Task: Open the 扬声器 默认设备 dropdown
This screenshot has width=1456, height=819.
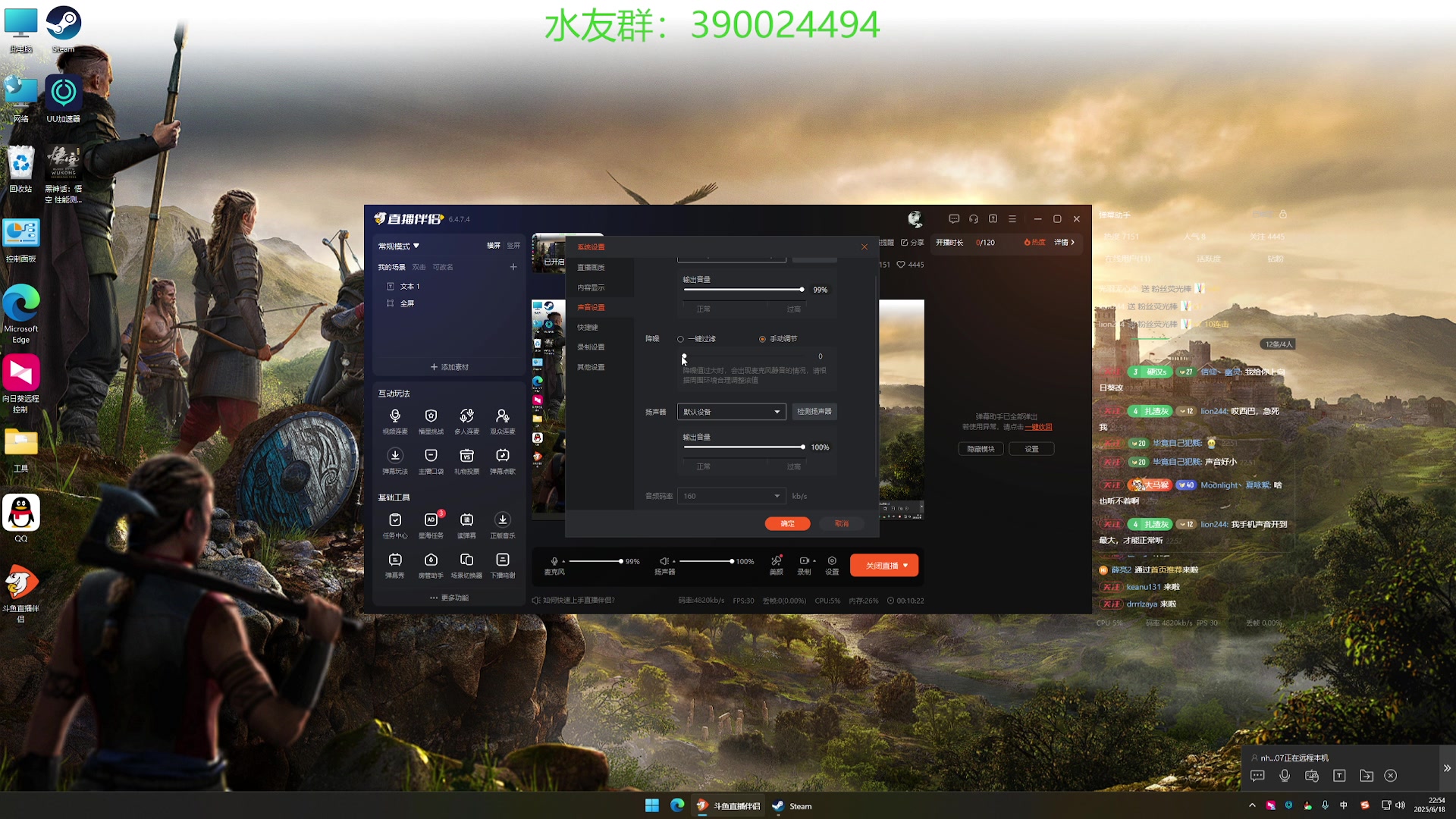Action: tap(731, 412)
